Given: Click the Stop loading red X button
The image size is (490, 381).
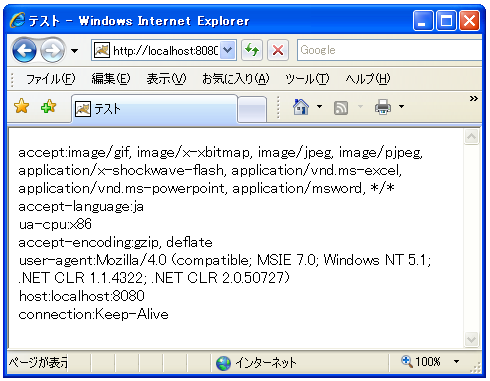Looking at the screenshot, I should click(x=278, y=50).
